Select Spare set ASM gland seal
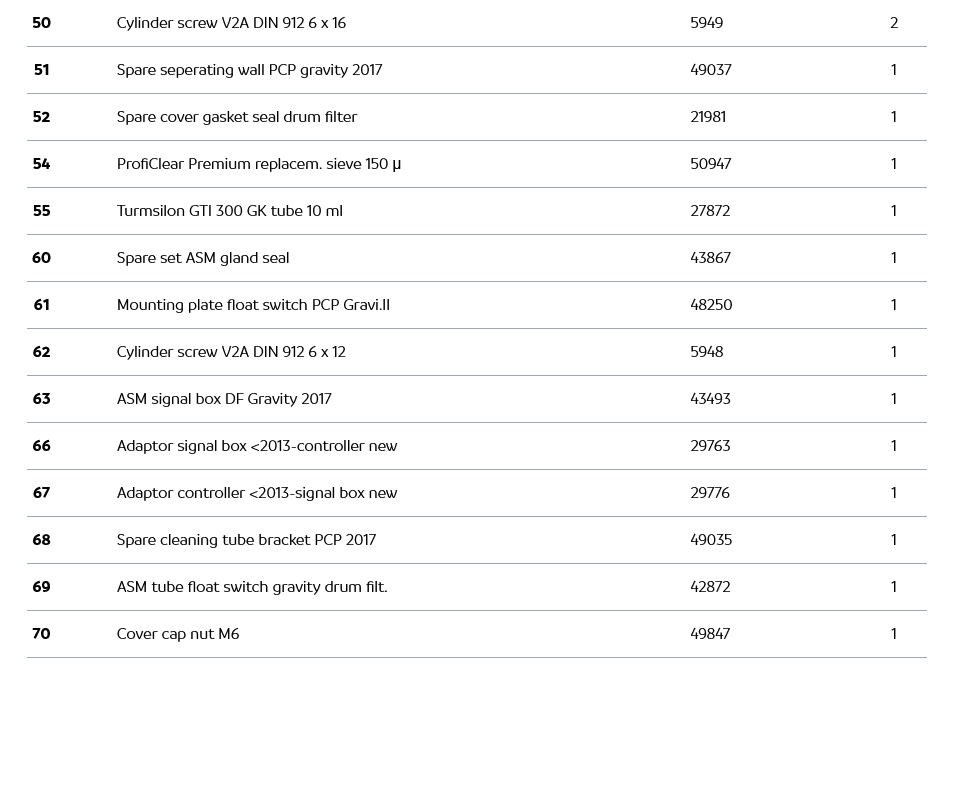 [x=203, y=258]
